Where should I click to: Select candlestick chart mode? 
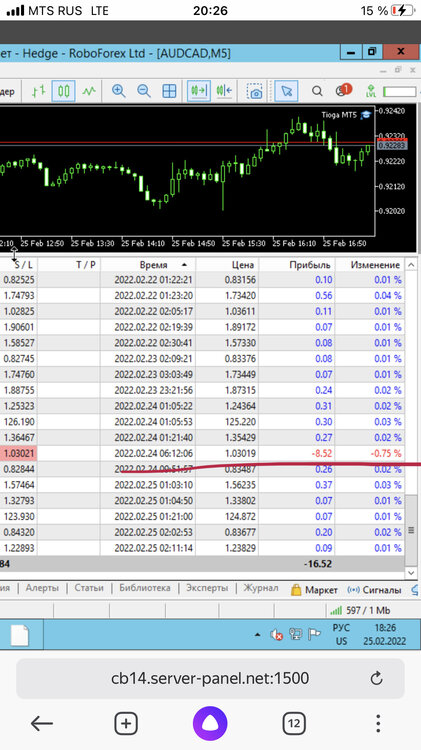click(64, 90)
